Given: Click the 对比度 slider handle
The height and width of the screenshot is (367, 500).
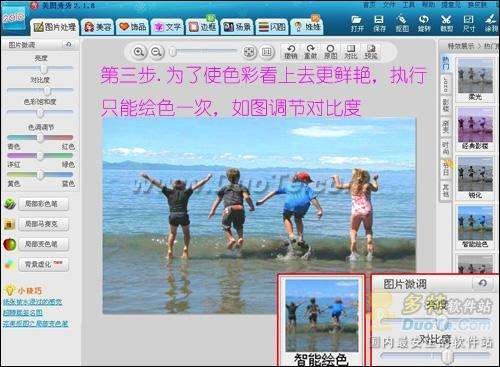Looking at the screenshot, I should [47, 90].
